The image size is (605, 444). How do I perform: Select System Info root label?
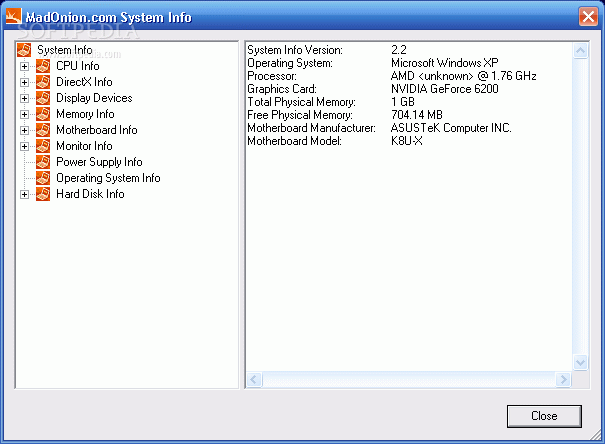[x=64, y=50]
